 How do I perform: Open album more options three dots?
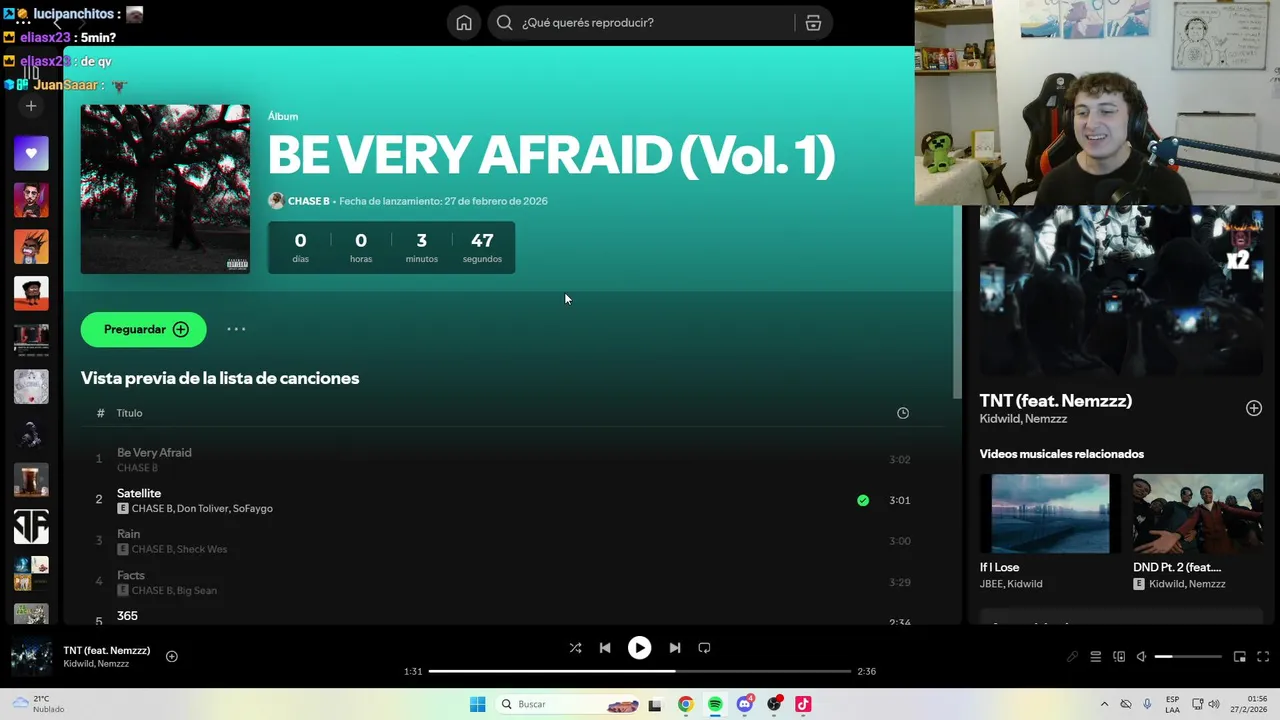click(x=236, y=329)
